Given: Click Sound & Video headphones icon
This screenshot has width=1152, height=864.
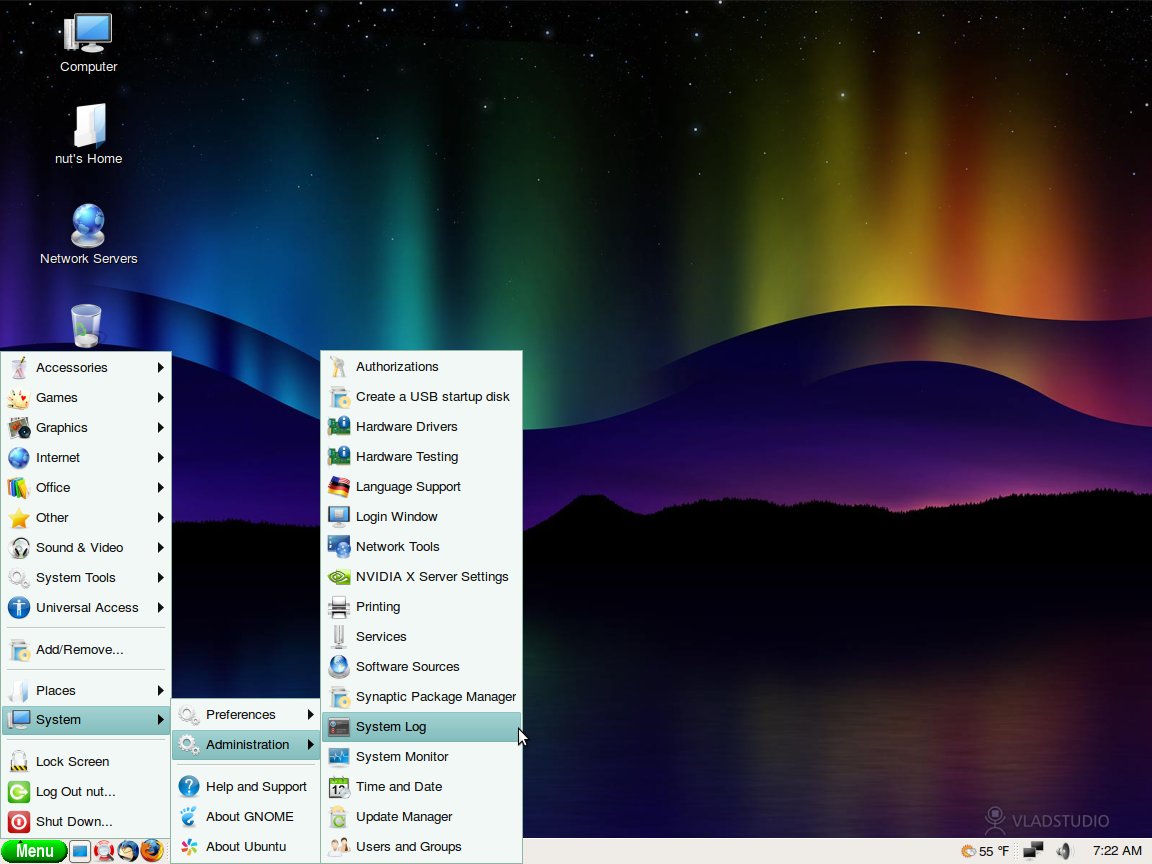Looking at the screenshot, I should click(x=19, y=548).
